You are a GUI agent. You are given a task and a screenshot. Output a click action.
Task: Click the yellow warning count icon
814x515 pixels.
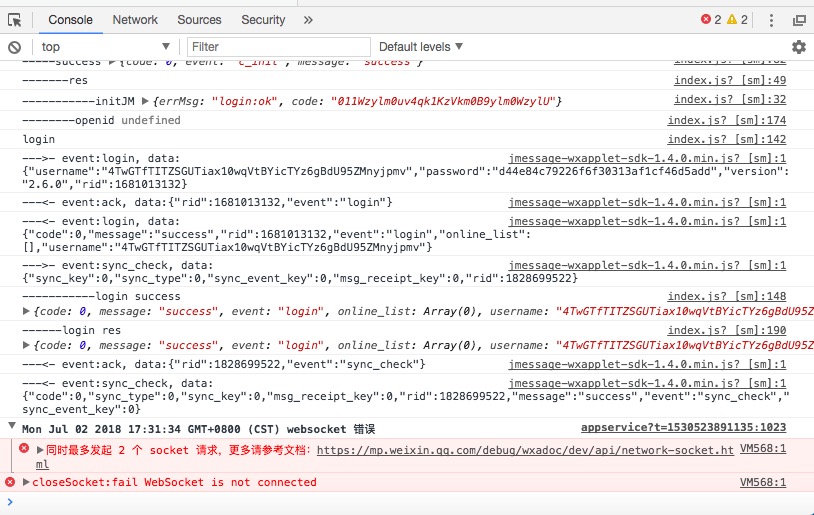732,19
